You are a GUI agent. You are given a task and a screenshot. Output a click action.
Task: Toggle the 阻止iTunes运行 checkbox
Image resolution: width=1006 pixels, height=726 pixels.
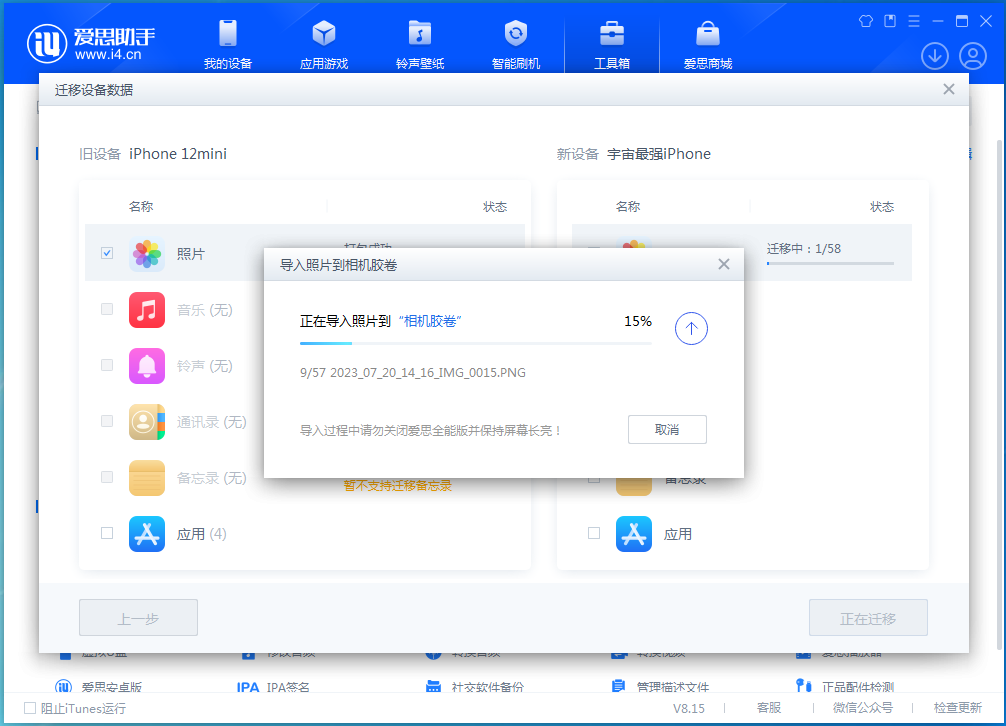click(30, 708)
